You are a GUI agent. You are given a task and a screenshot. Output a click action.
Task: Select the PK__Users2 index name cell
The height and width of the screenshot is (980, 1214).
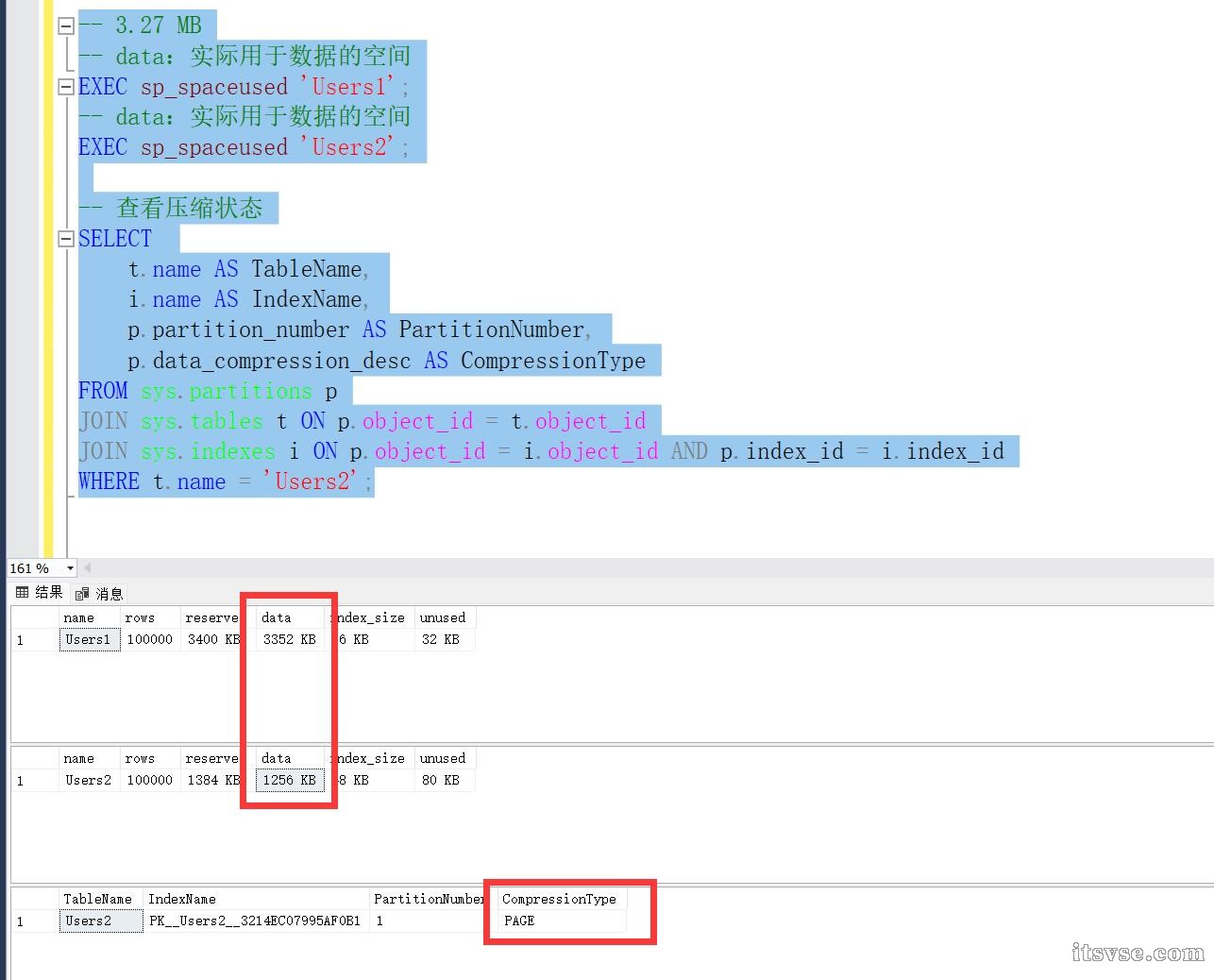(255, 921)
